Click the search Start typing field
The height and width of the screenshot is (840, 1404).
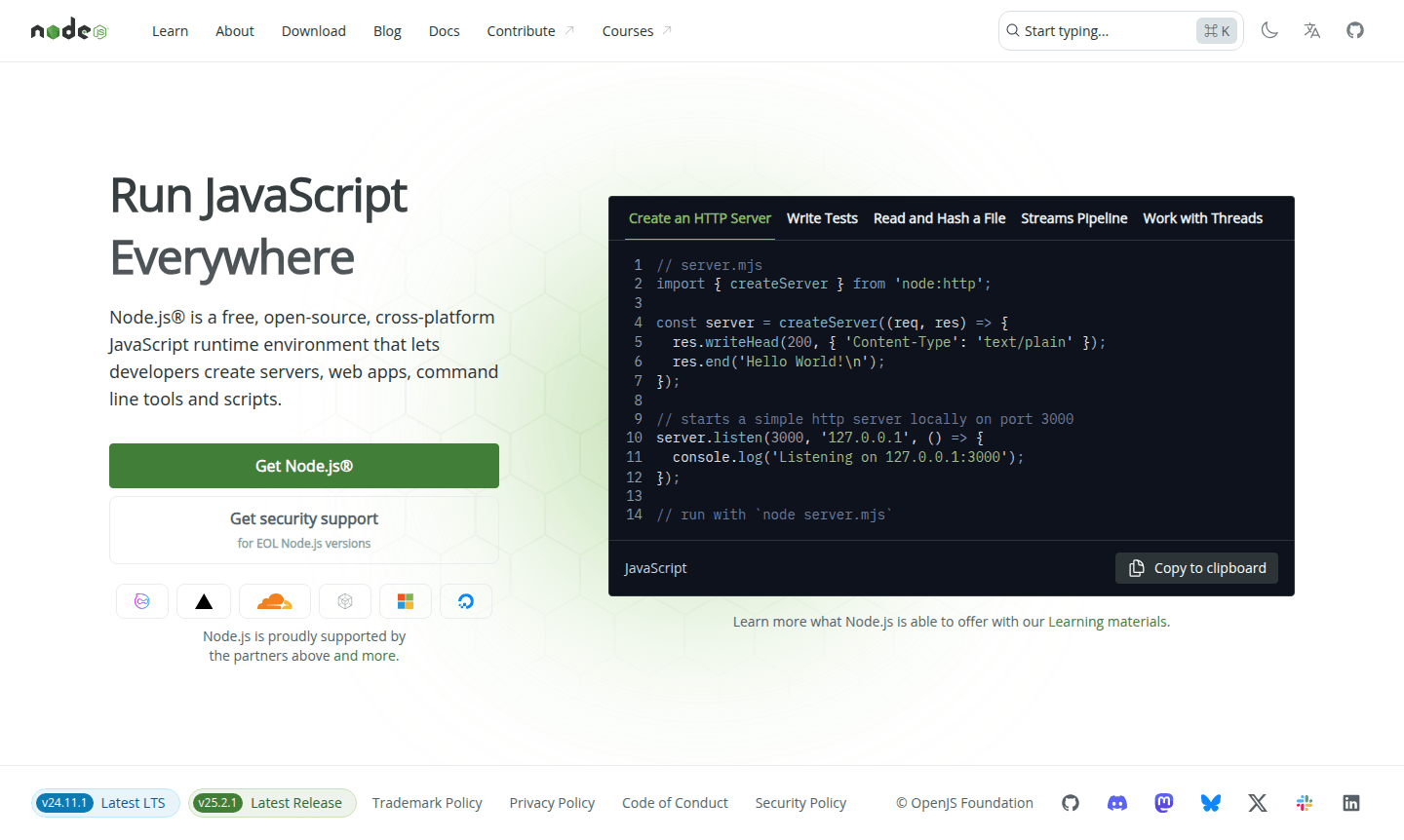(x=1092, y=30)
